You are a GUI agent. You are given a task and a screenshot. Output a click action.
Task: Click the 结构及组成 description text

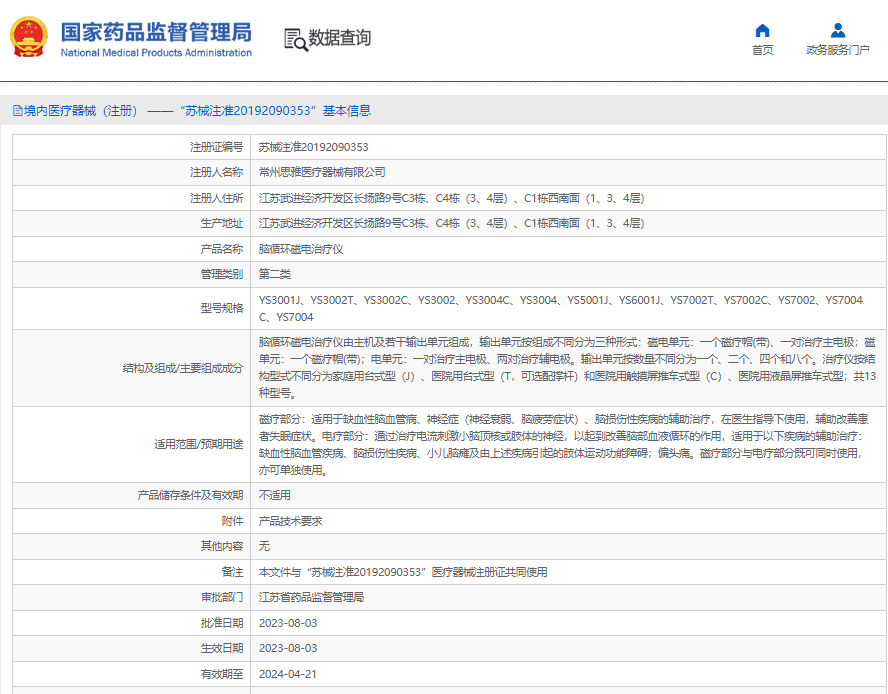pyautogui.click(x=567, y=368)
